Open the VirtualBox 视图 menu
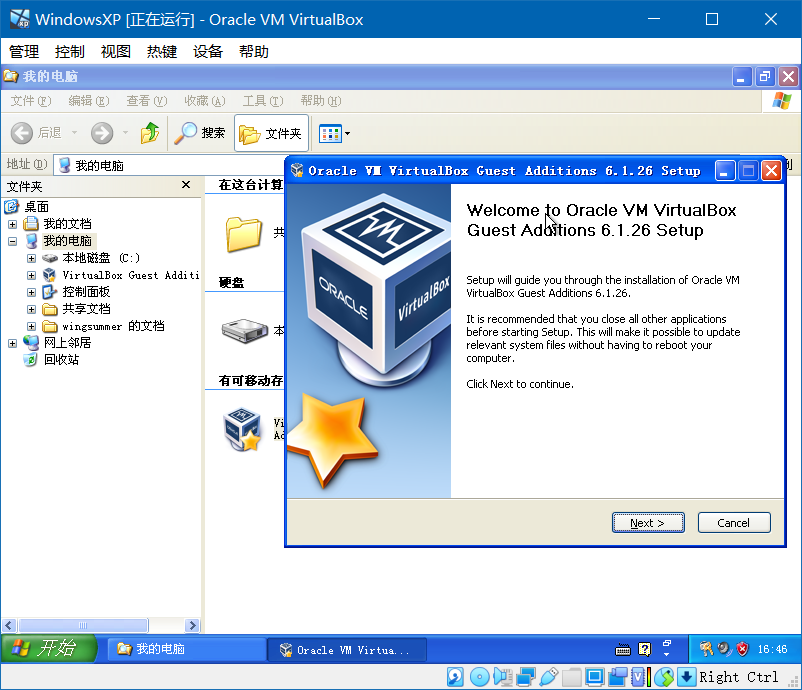802x690 pixels. pyautogui.click(x=116, y=51)
